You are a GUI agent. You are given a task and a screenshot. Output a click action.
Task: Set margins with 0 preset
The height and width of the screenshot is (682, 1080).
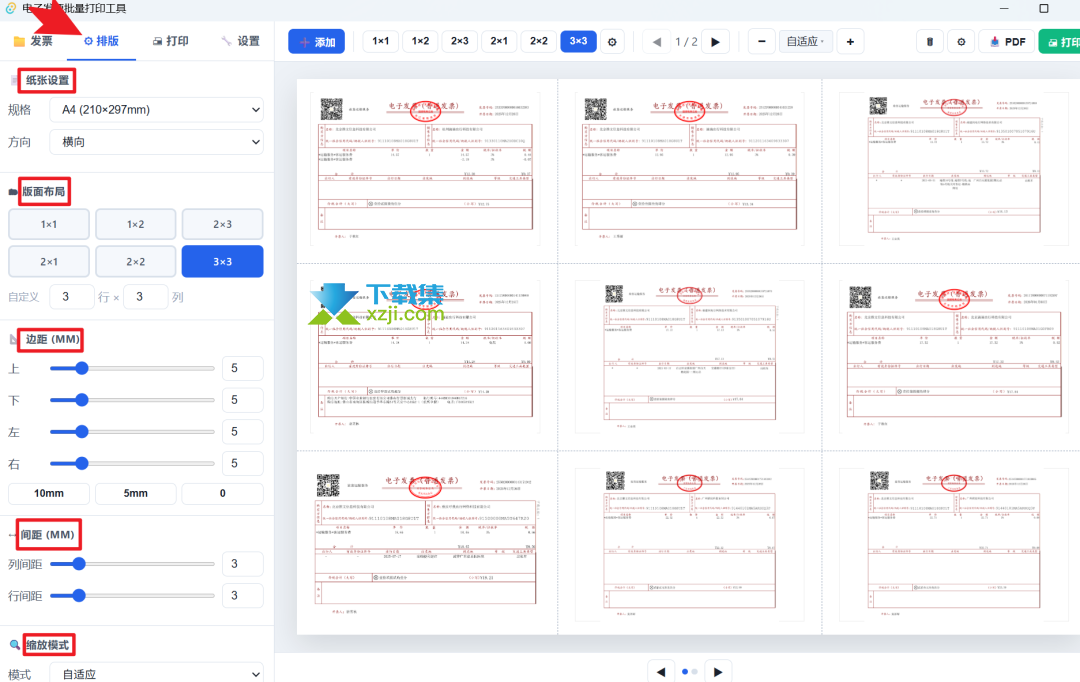[x=222, y=493]
